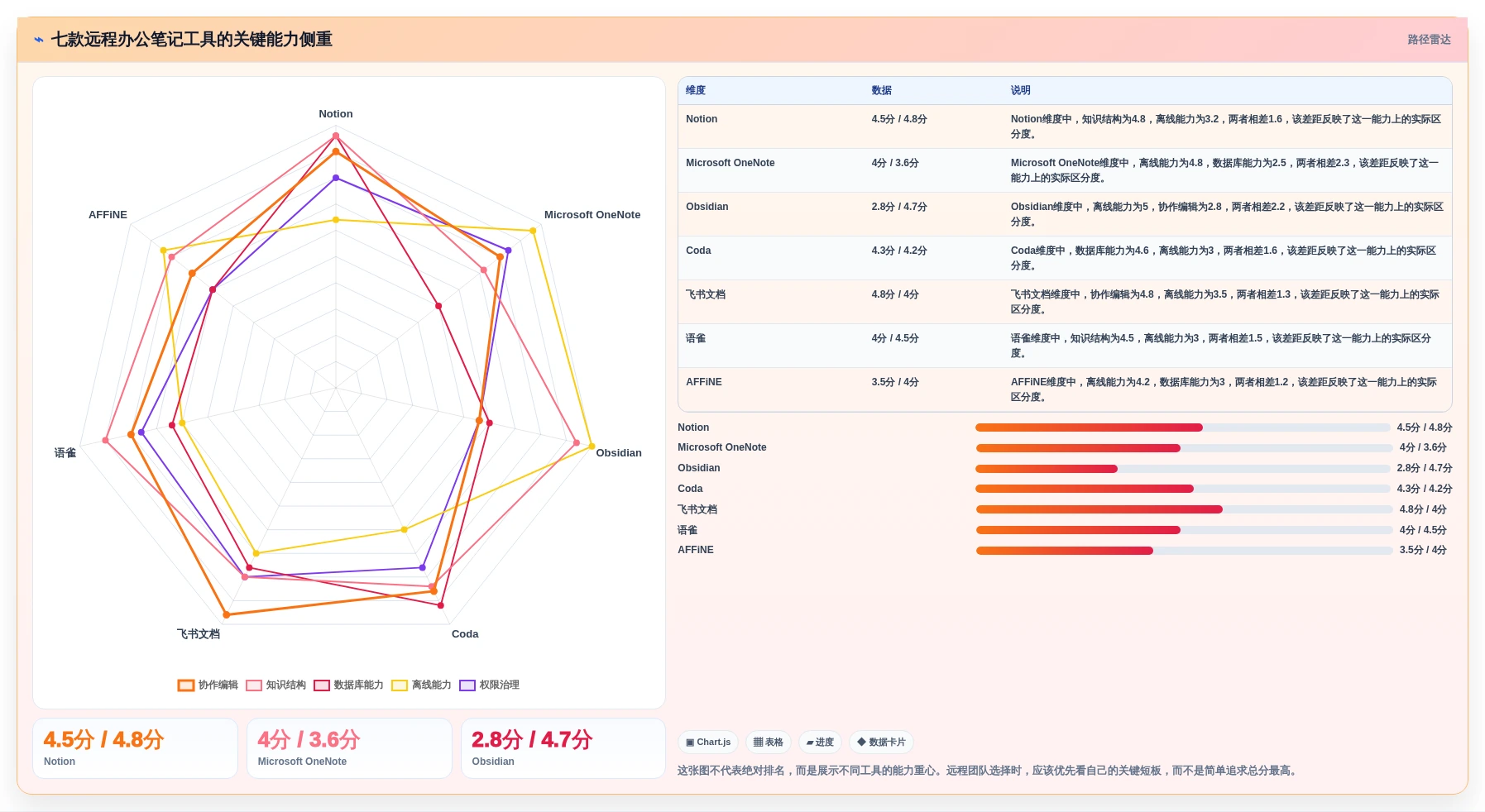Toggle the 权限治理 legend series
This screenshot has width=1485, height=812.
tap(489, 685)
